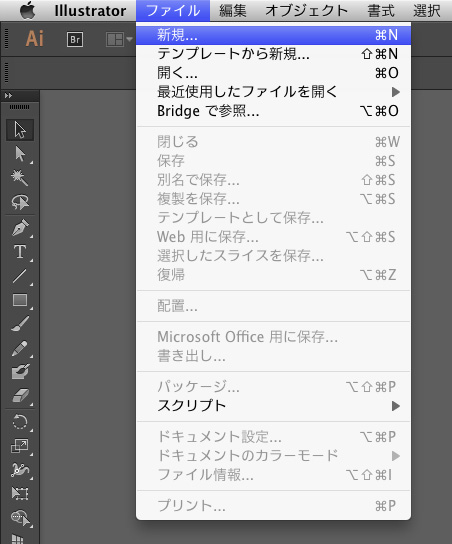Select the Selection tool arrow

20,130
